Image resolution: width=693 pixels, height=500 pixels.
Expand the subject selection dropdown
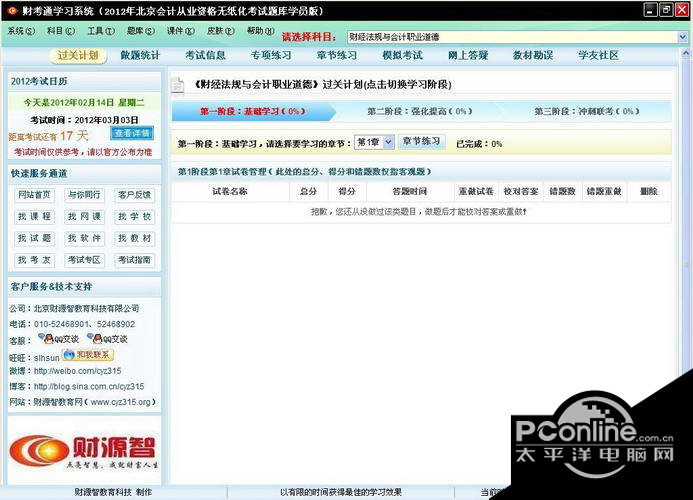(x=682, y=37)
